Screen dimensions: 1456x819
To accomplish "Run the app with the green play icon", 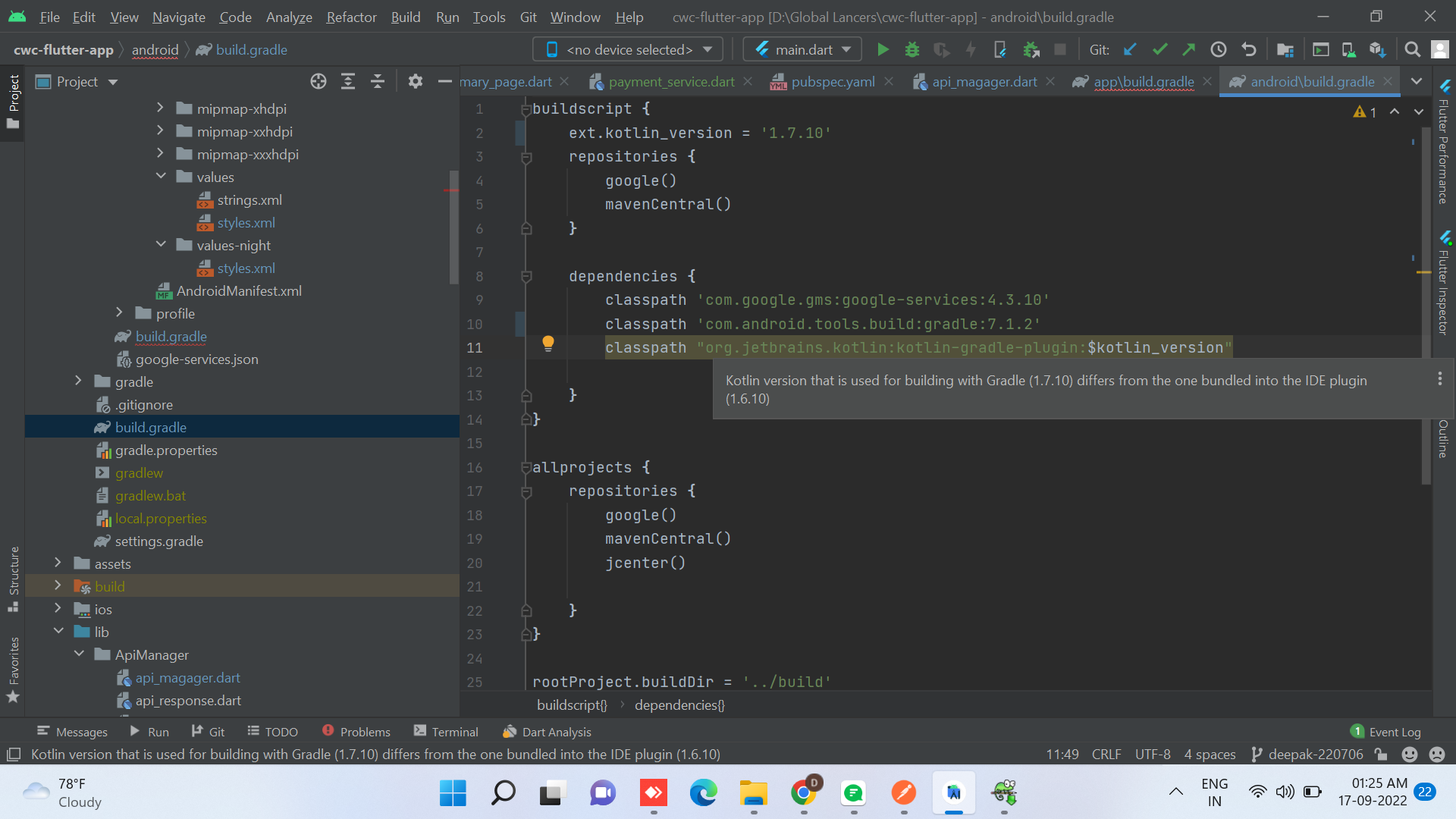I will point(883,50).
